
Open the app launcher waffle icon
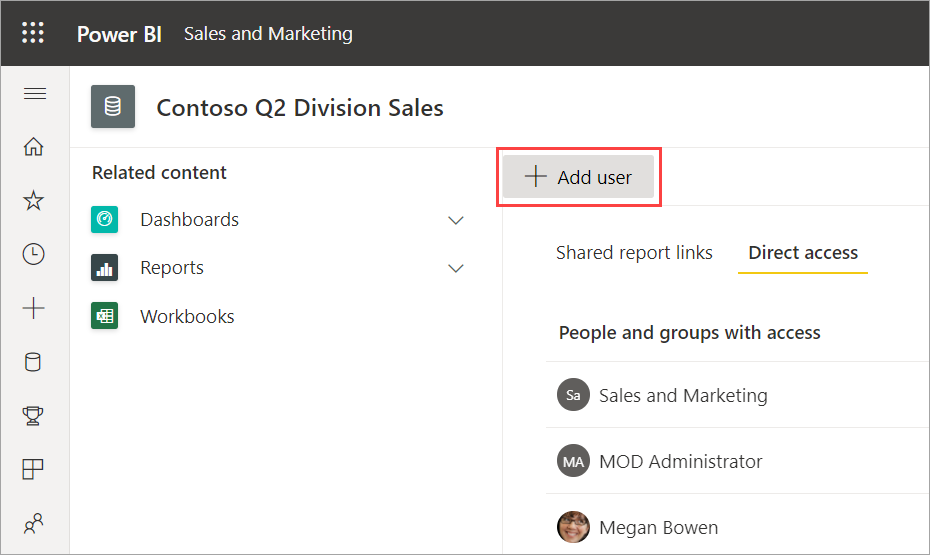click(34, 33)
